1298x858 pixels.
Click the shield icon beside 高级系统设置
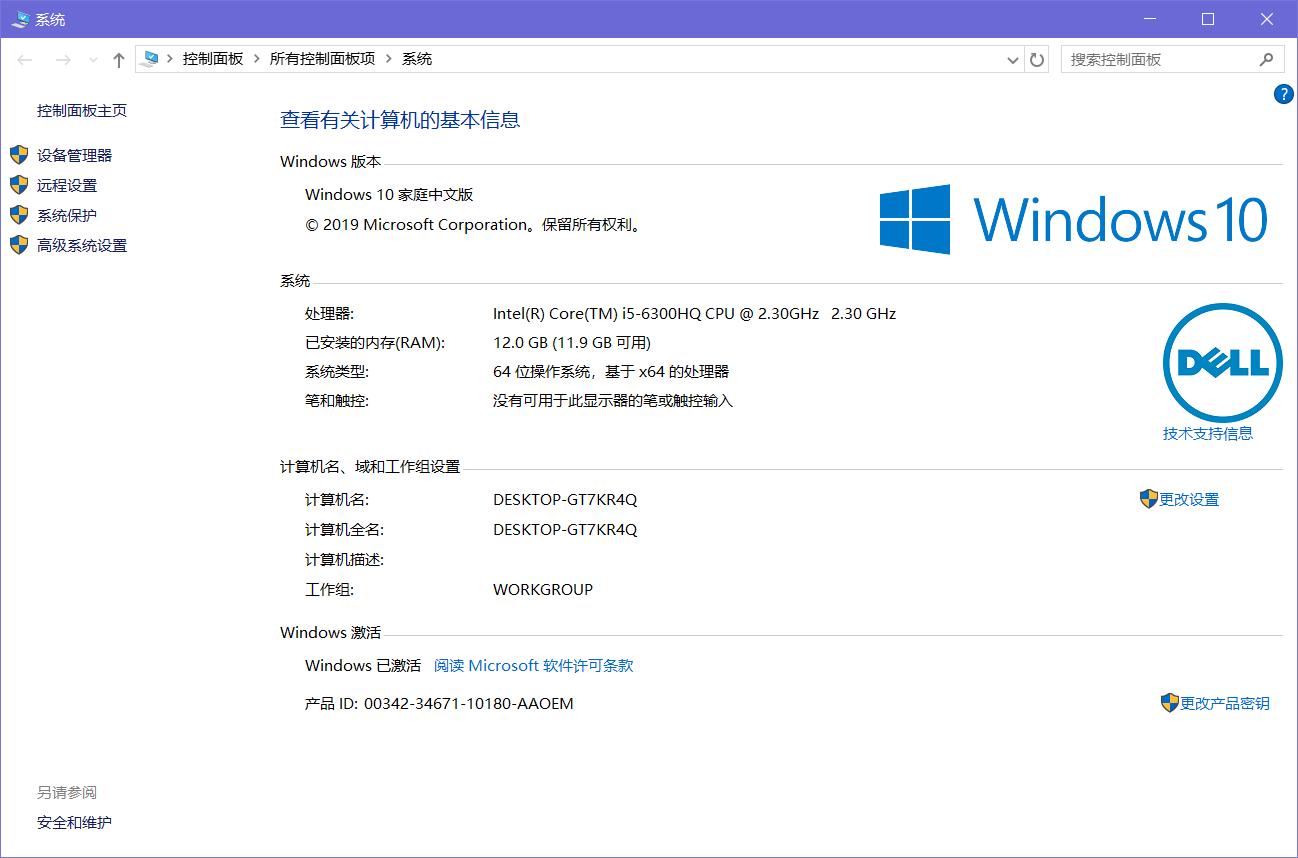click(x=19, y=245)
